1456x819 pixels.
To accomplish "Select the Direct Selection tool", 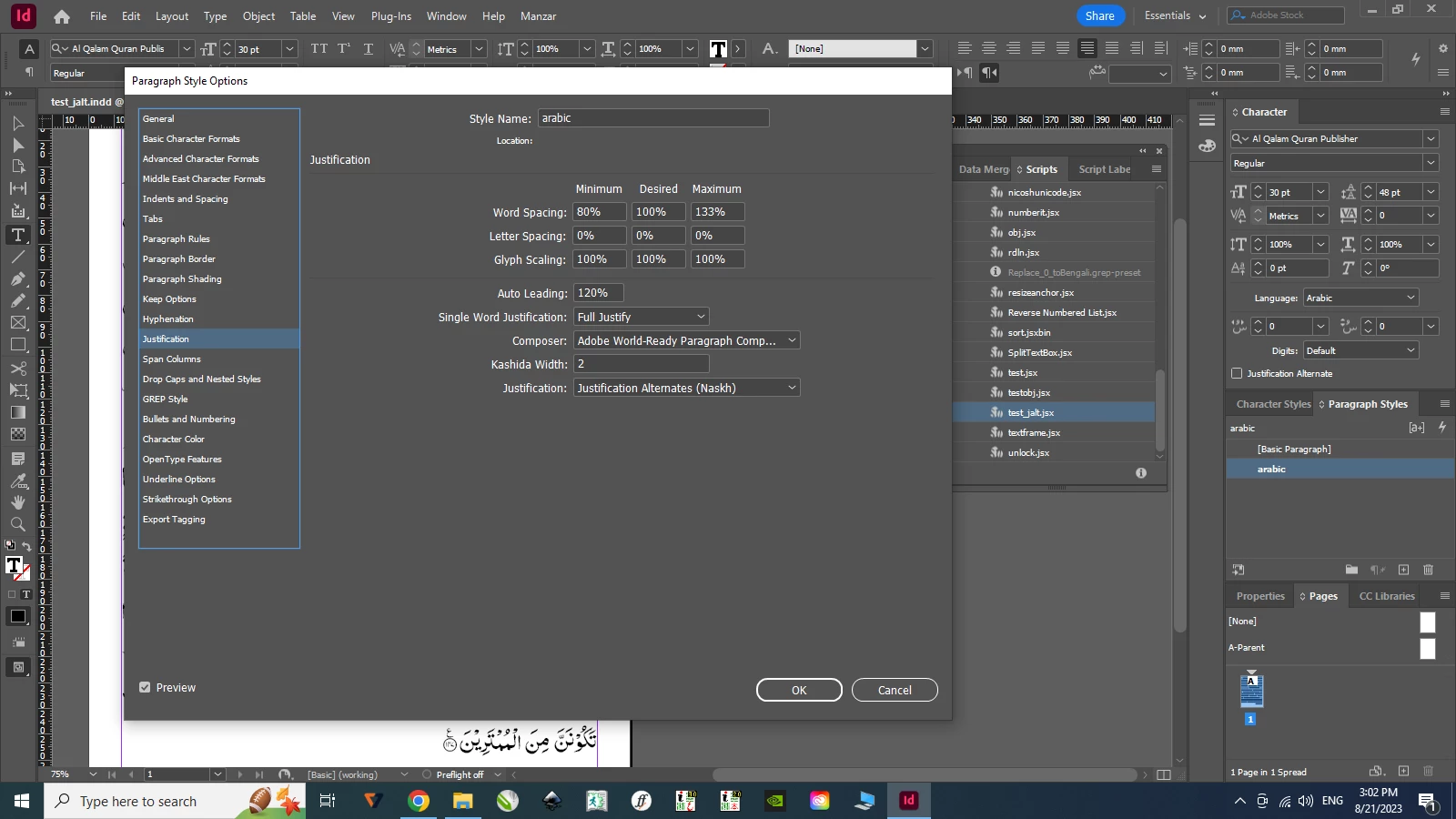I will [17, 146].
